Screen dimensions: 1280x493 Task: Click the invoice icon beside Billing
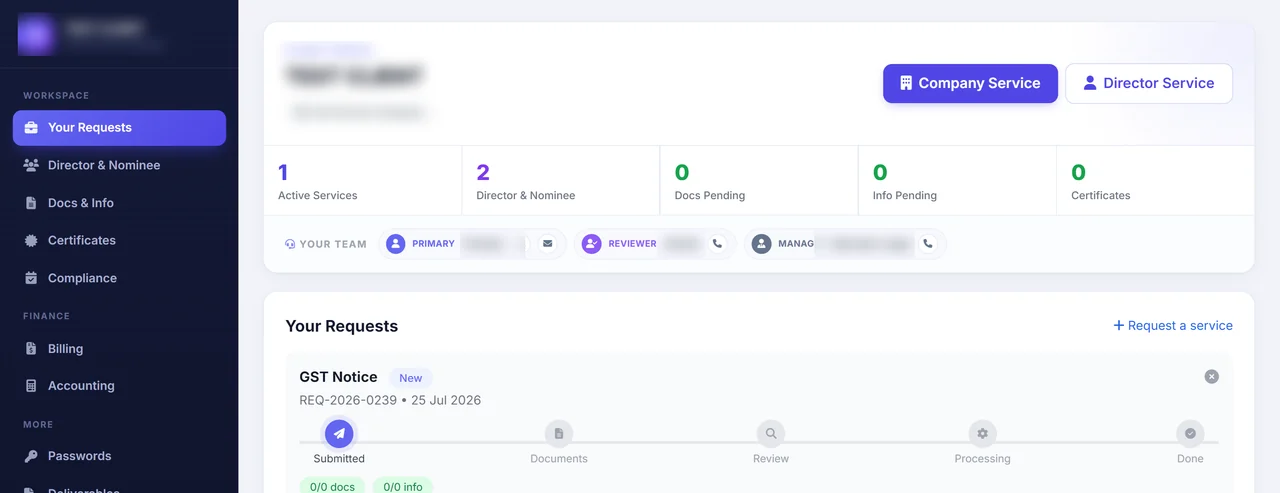coord(31,349)
